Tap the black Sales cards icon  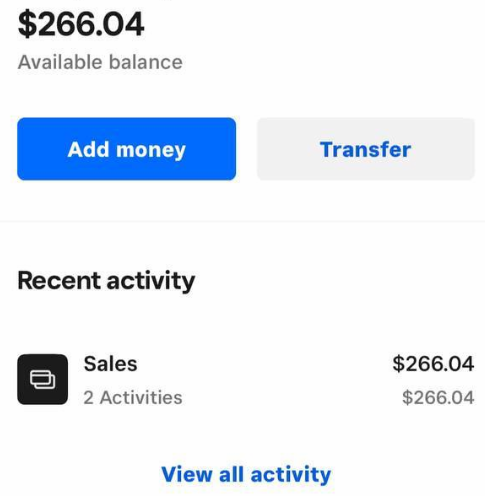(42, 379)
